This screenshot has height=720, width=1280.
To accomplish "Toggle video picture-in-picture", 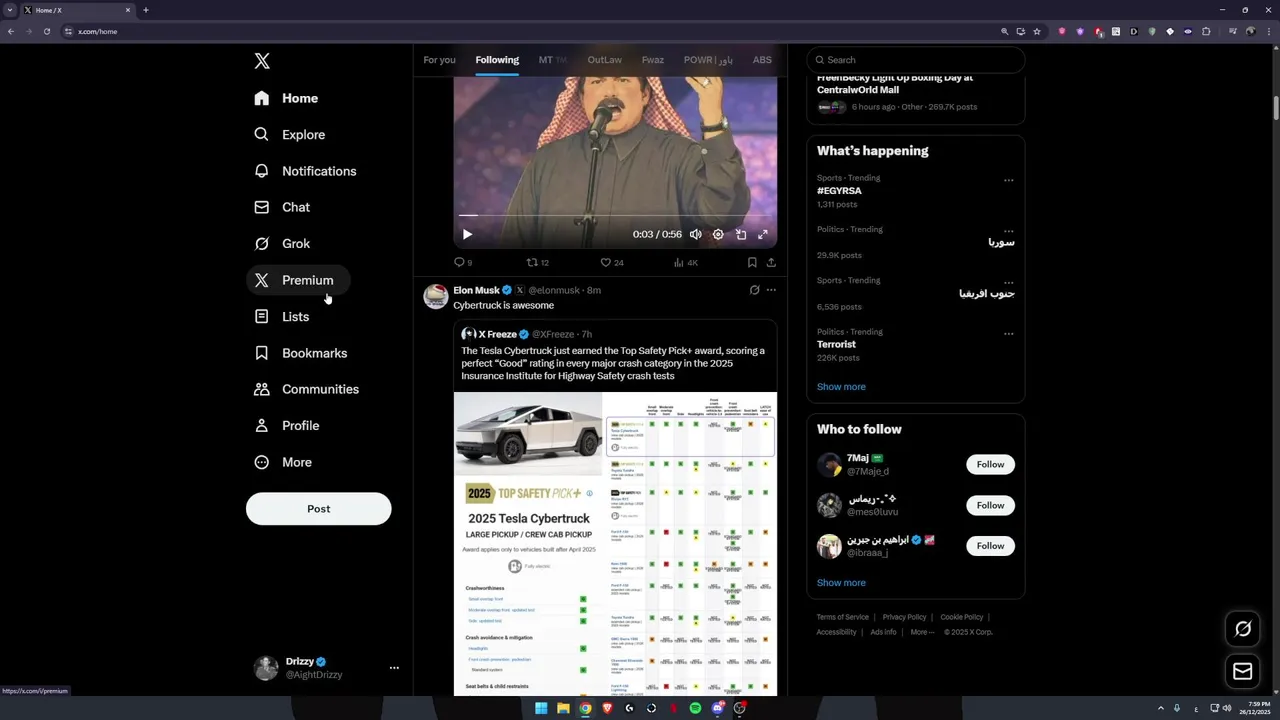I will pos(741,234).
